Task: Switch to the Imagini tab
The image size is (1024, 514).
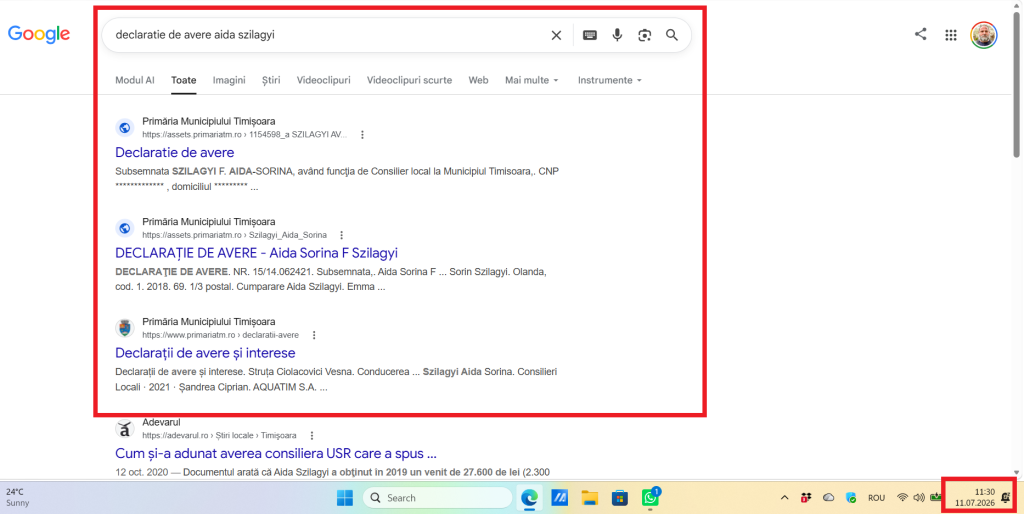Action: [229, 80]
